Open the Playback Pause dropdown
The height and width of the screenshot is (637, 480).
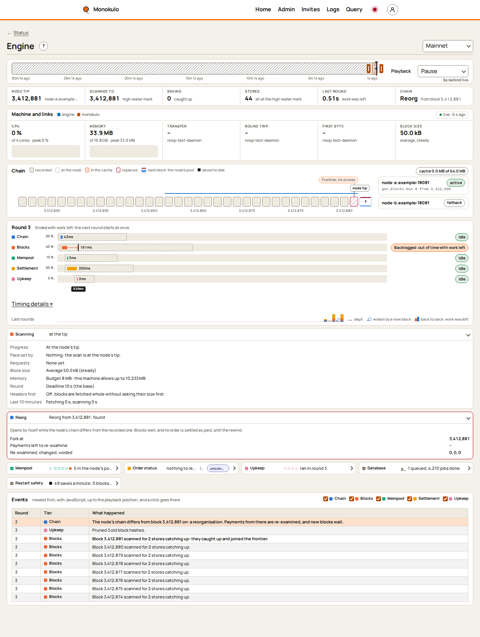443,71
